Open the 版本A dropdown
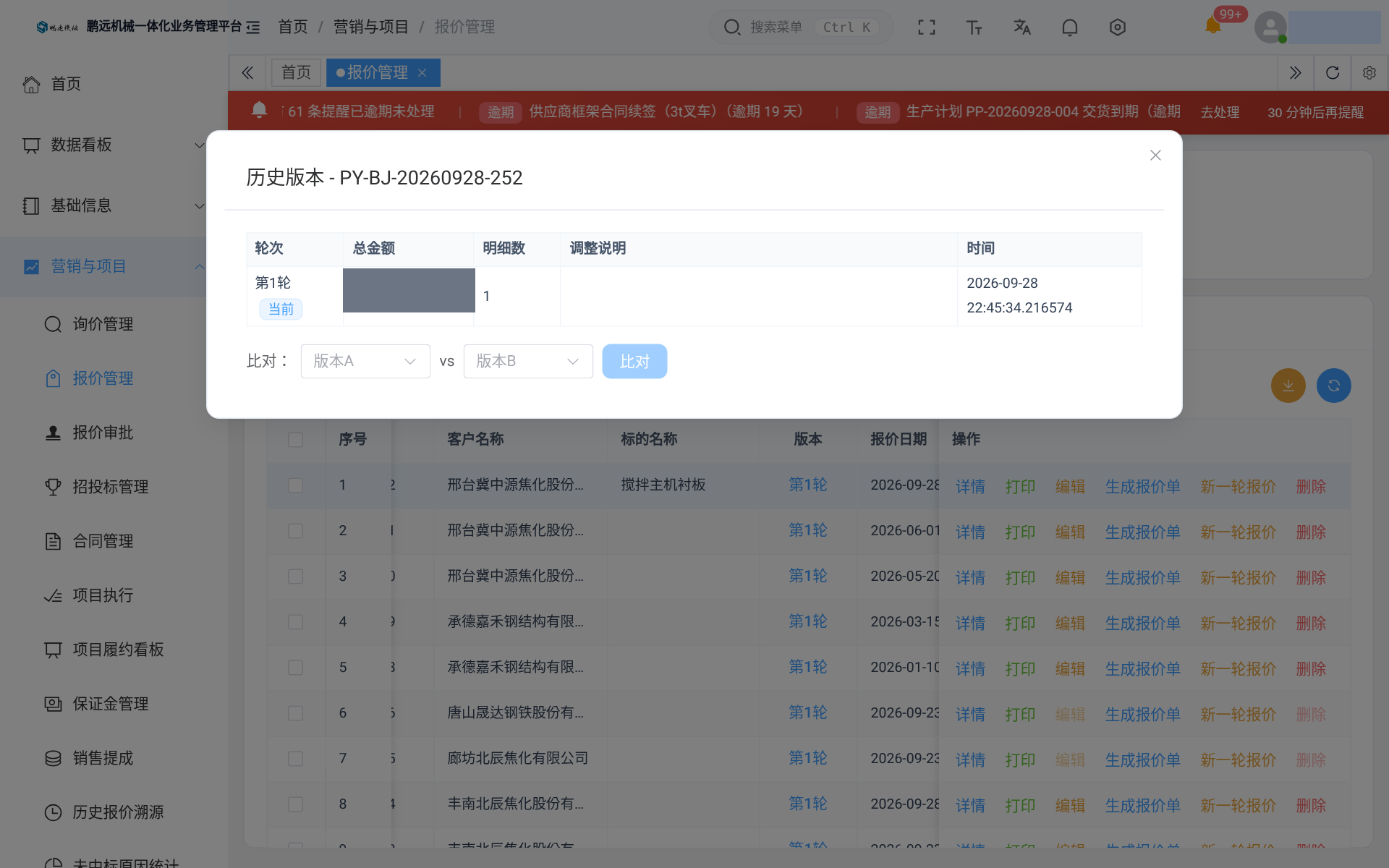Screen dimensions: 1389x868 tap(365, 361)
